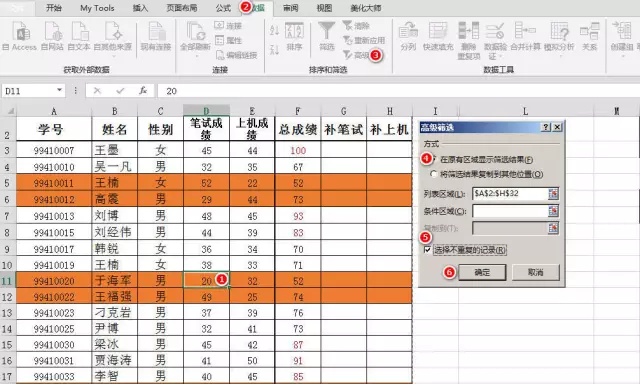Open the 排序 (Sort) dialog
The width and height of the screenshot is (640, 384).
[294, 36]
